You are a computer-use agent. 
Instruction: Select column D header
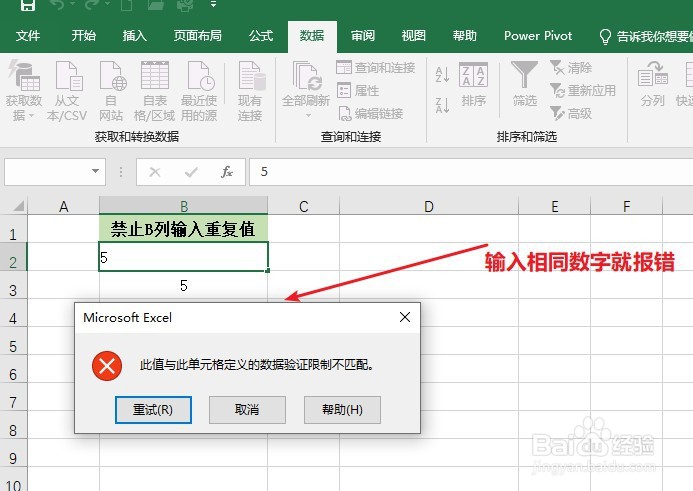pyautogui.click(x=429, y=206)
